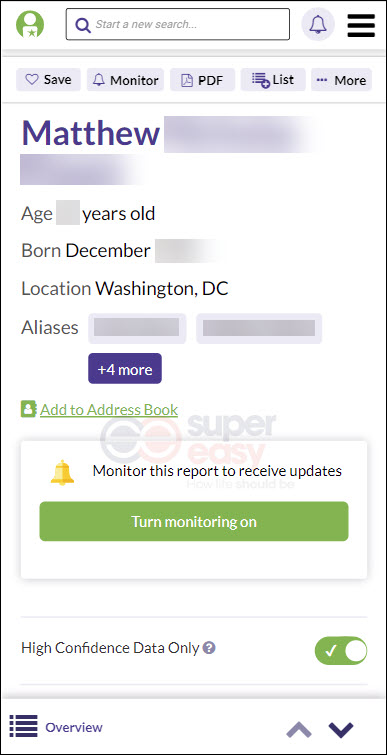Focus the Start a new search field
The image size is (387, 755).
(178, 24)
